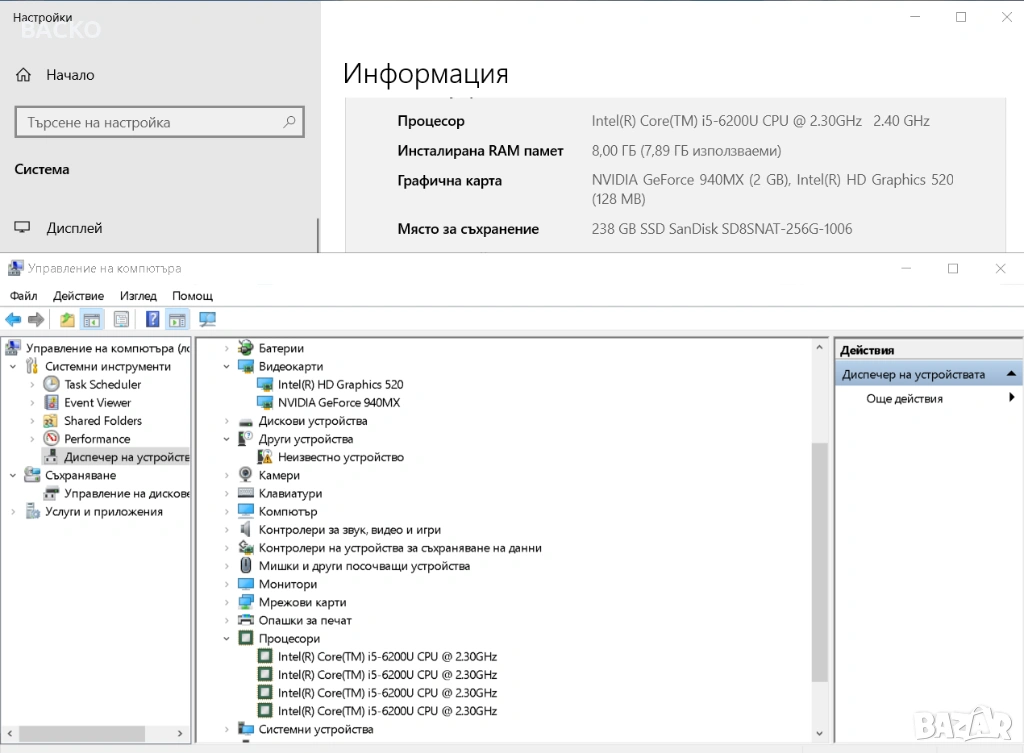The height and width of the screenshot is (753, 1024).
Task: Select Неизвестно устройство with warning icon
Action: [x=340, y=457]
